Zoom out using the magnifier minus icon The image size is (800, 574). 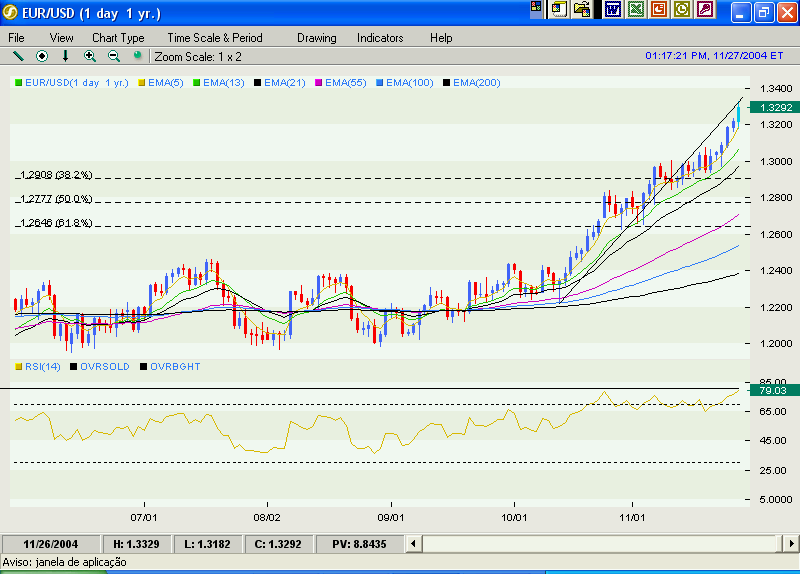tap(114, 56)
